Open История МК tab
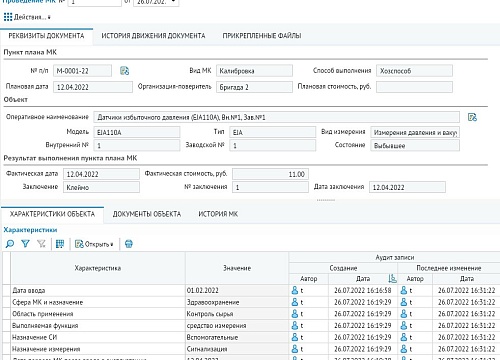This screenshot has width=500, height=360. pyautogui.click(x=218, y=214)
